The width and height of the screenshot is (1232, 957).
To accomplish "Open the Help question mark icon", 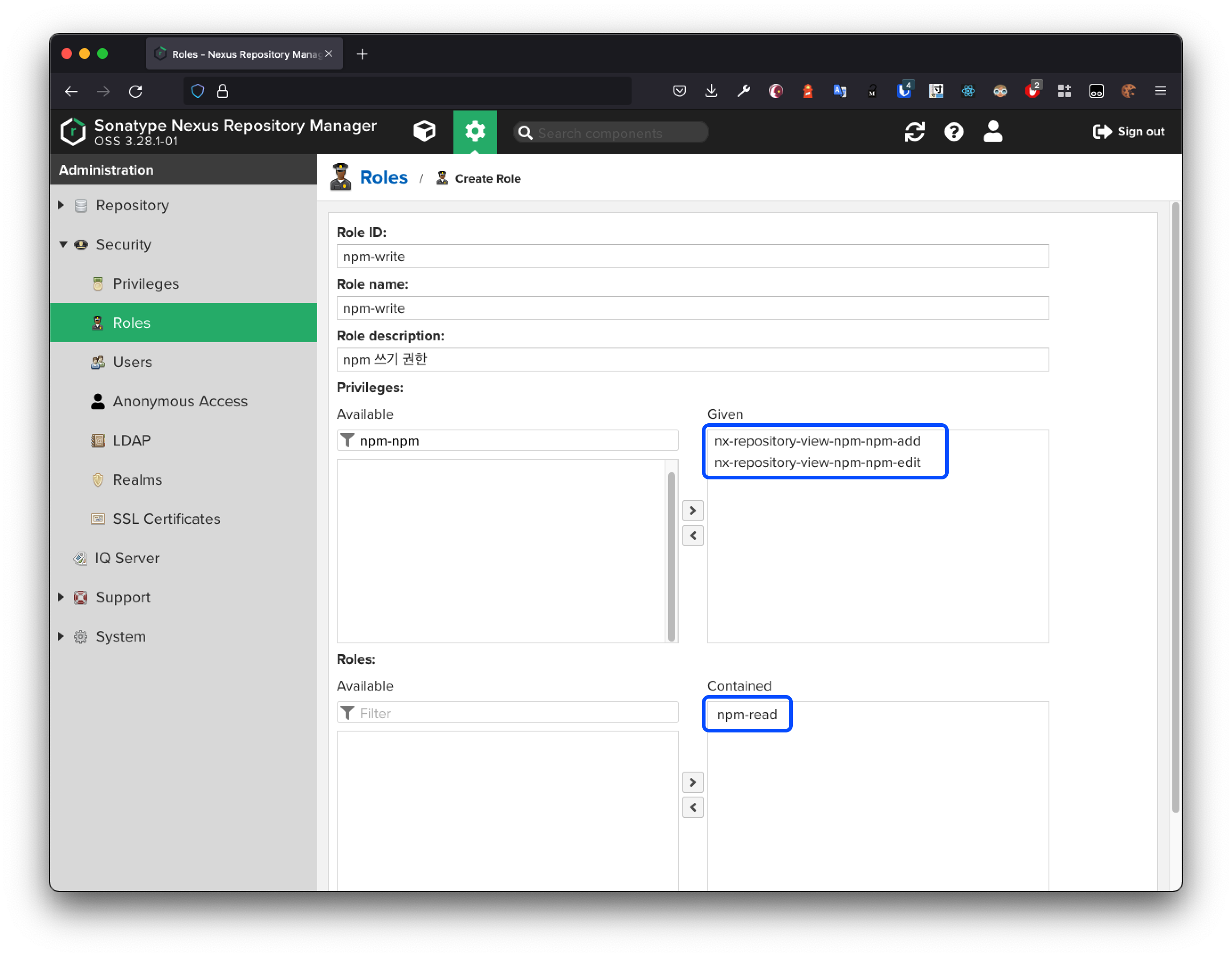I will point(953,132).
